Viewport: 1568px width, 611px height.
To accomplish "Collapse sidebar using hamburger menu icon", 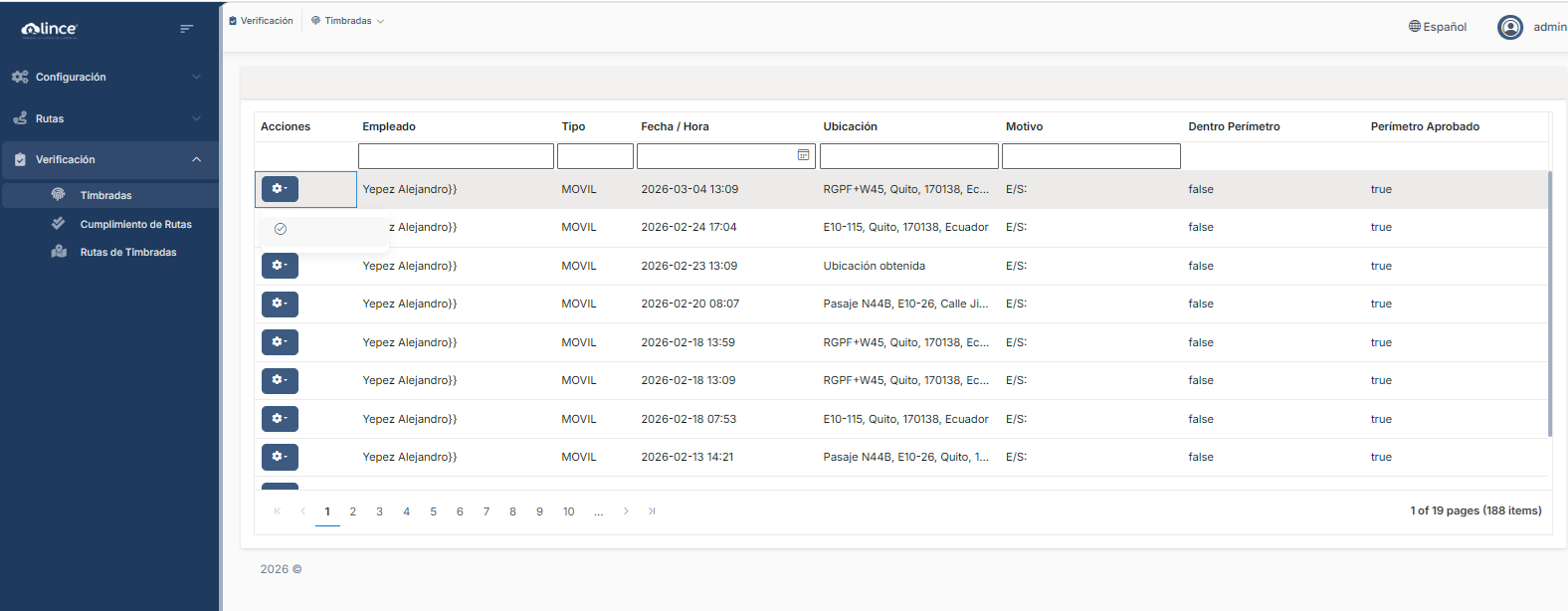I will point(186,29).
